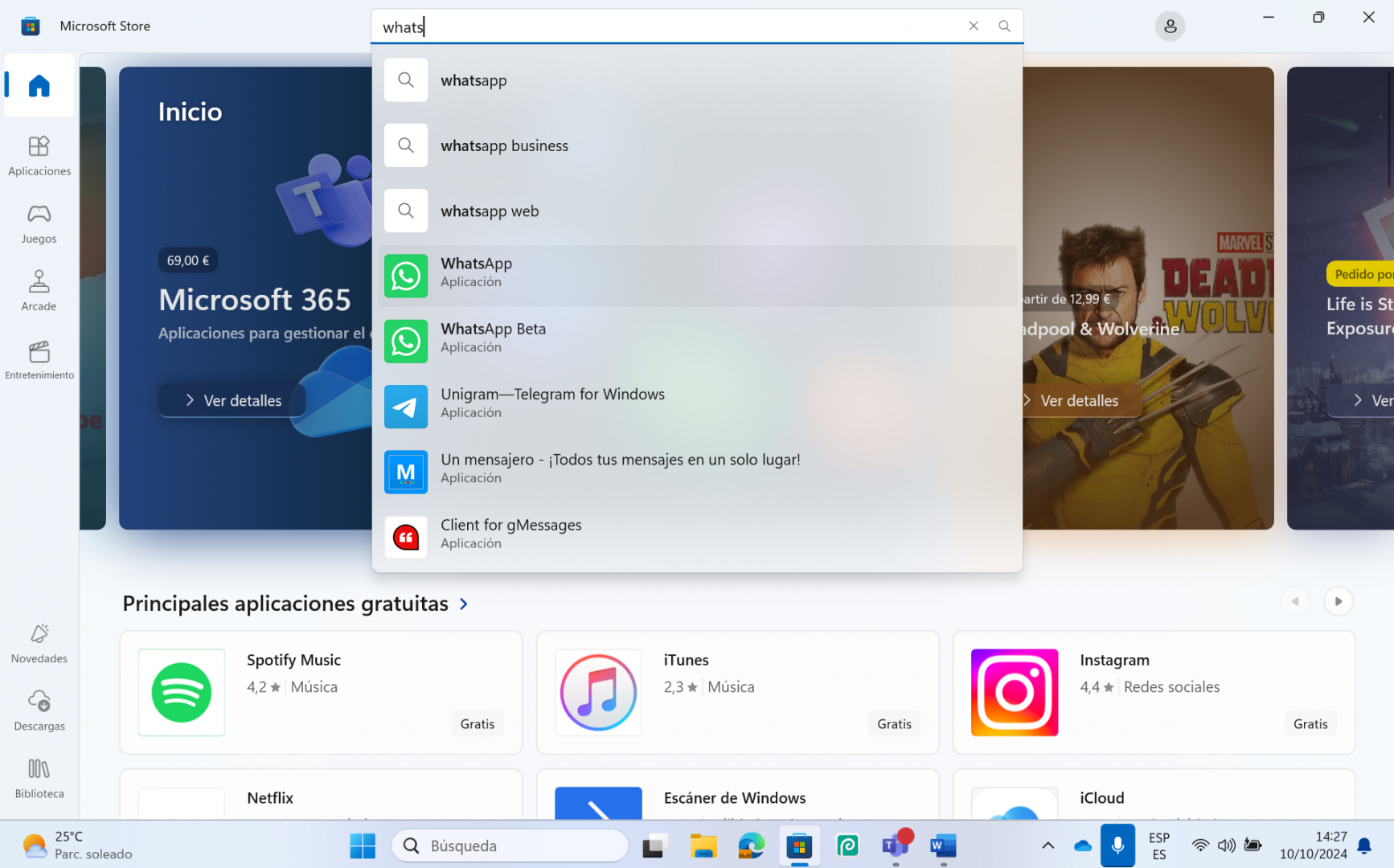Image resolution: width=1394 pixels, height=868 pixels.
Task: Go to Juegos in the sidebar
Action: (x=39, y=223)
